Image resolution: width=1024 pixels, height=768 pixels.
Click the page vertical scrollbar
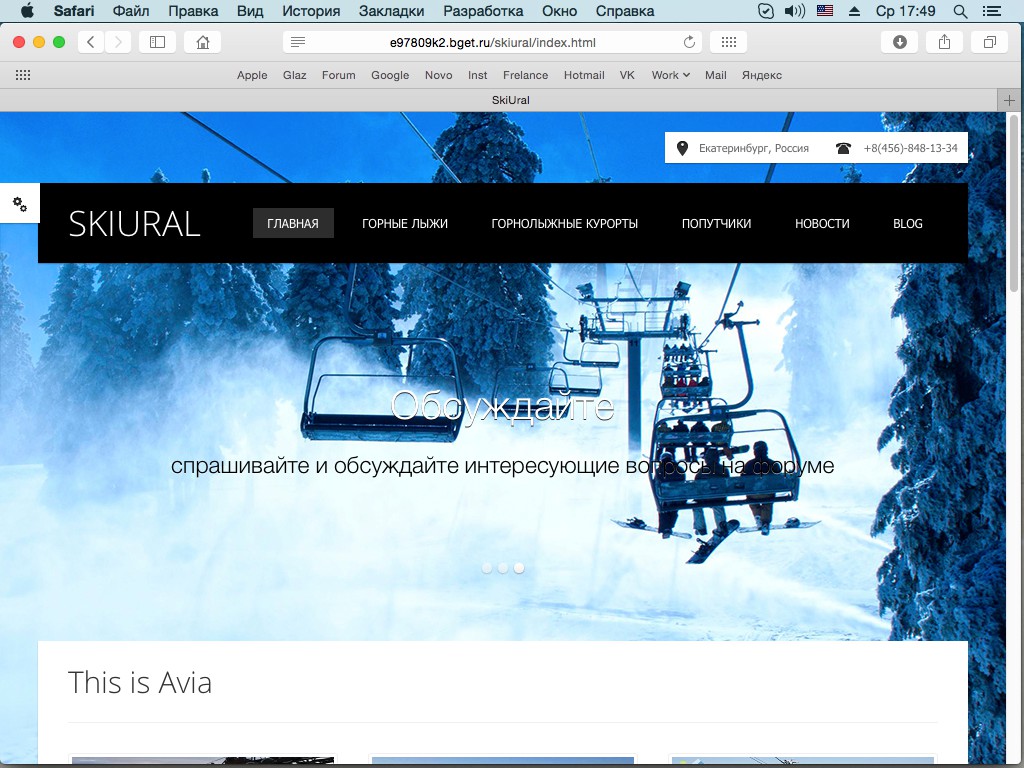[x=1014, y=204]
